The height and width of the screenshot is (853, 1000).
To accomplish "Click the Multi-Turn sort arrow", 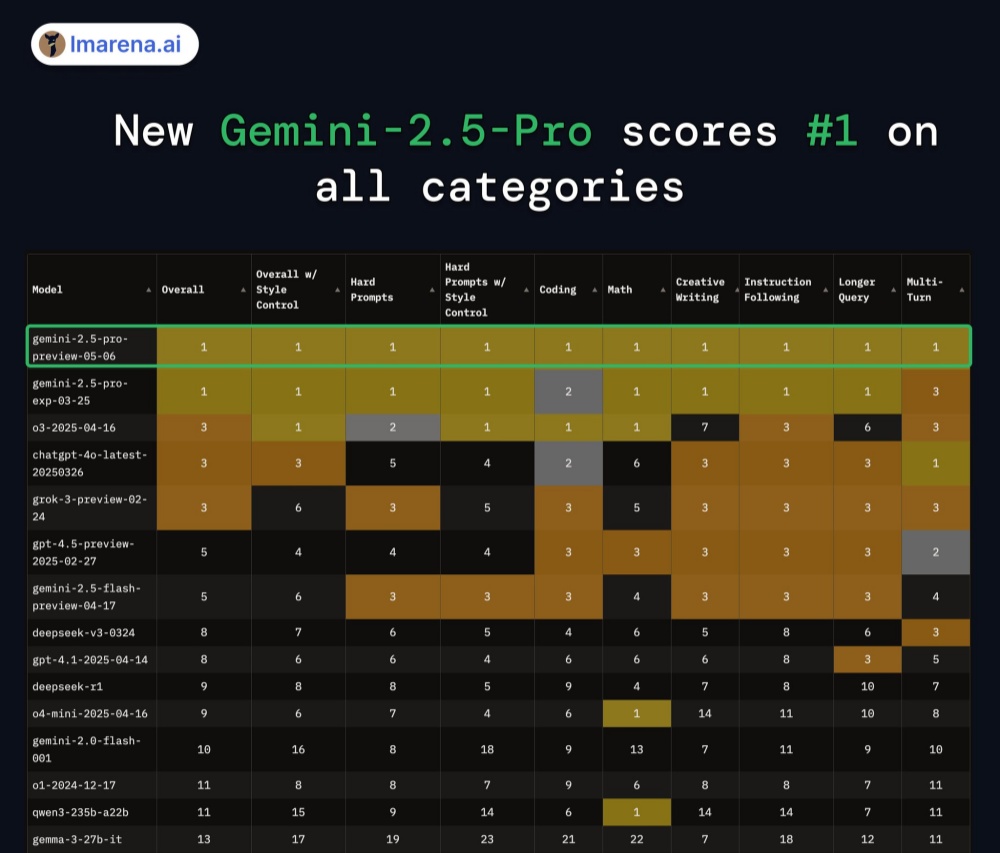I will 961,290.
